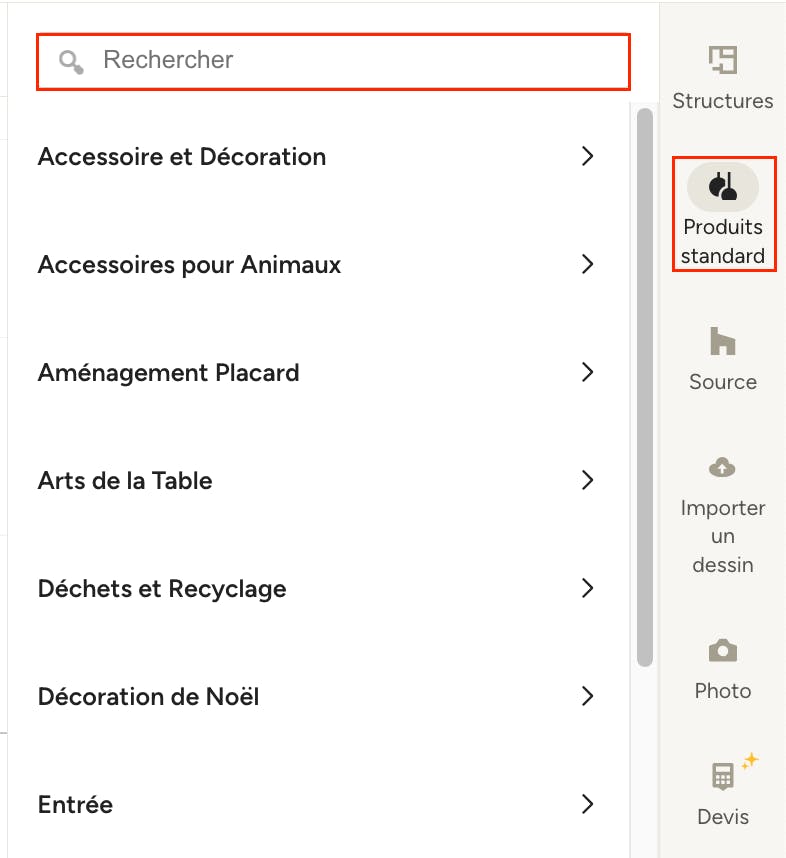Viewport: 786px width, 858px height.
Task: Select the Déchets et Recyclage label
Action: [x=162, y=589]
